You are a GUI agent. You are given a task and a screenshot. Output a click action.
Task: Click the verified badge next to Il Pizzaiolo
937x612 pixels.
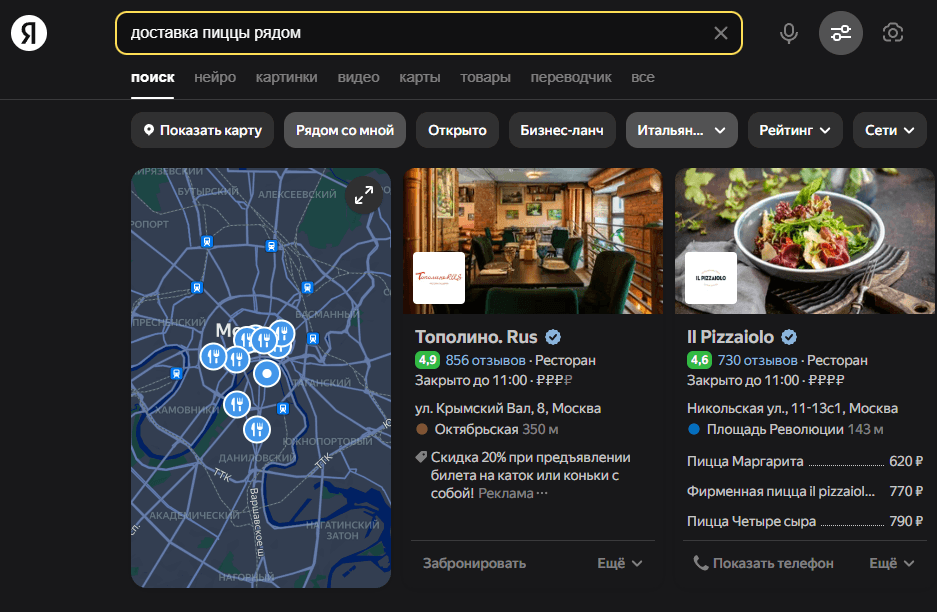[789, 337]
